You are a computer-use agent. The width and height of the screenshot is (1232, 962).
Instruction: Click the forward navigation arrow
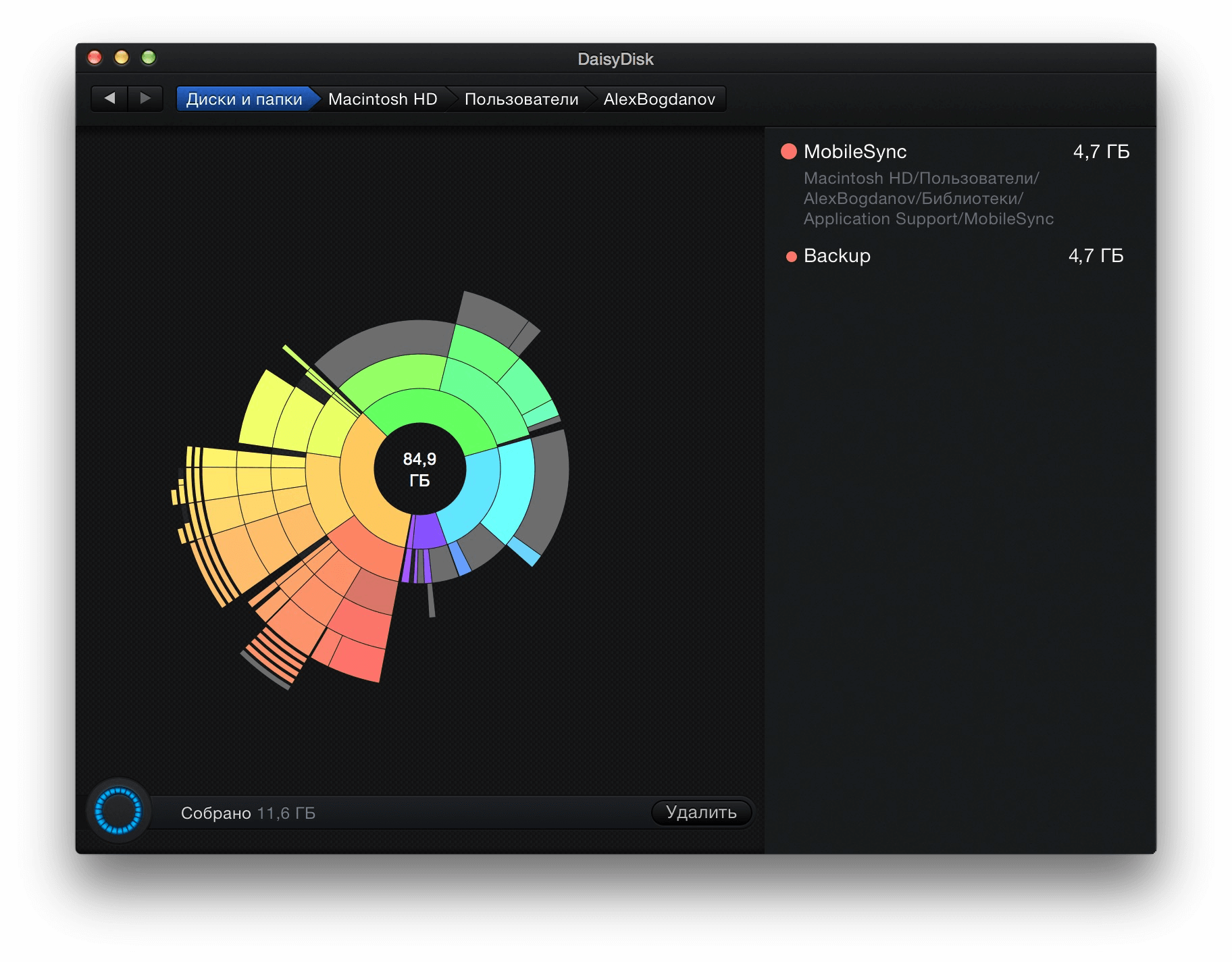click(145, 99)
